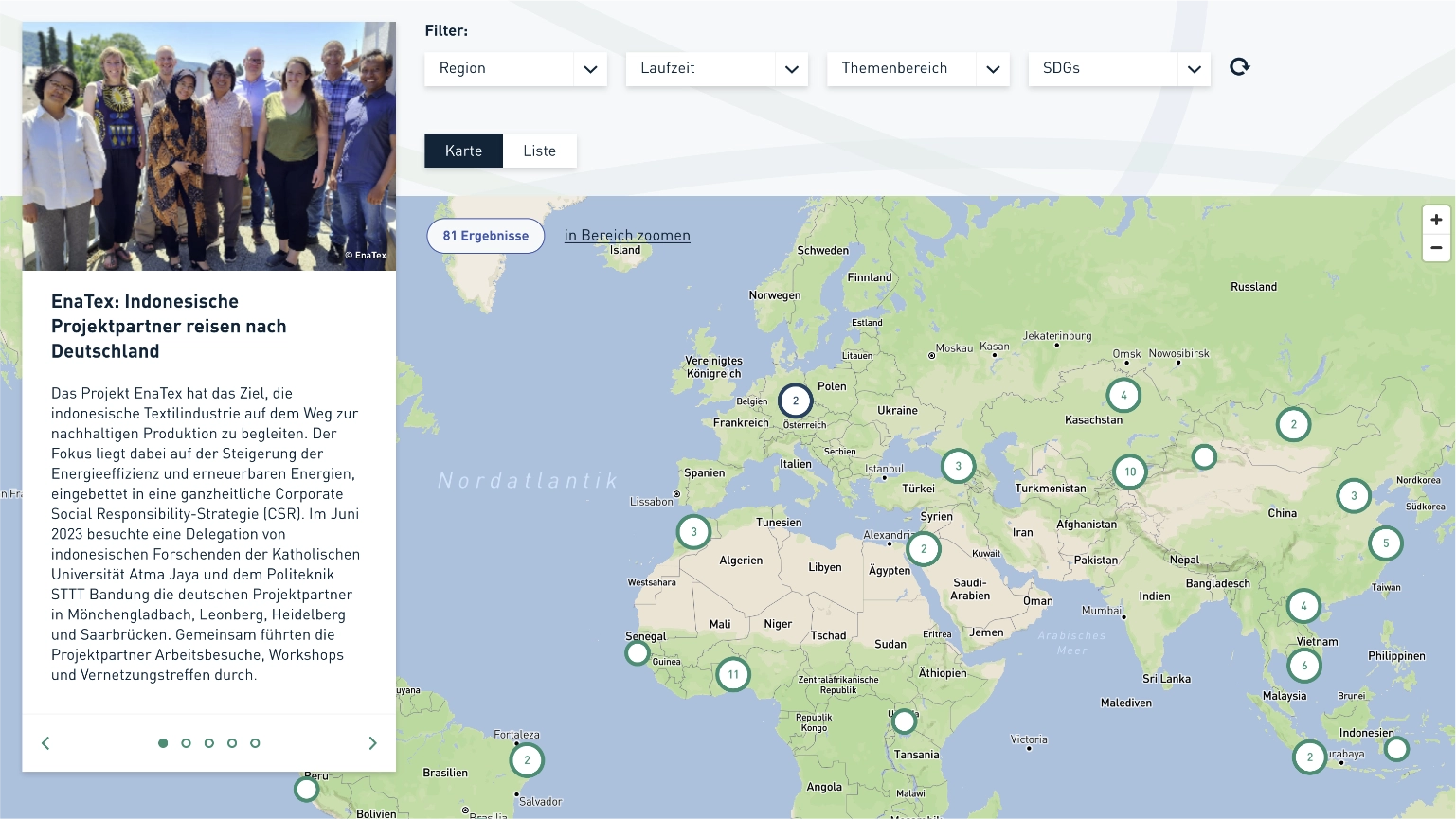Click the 'in Bereich zoomen' link
The width and height of the screenshot is (1456, 819).
pyautogui.click(x=627, y=236)
